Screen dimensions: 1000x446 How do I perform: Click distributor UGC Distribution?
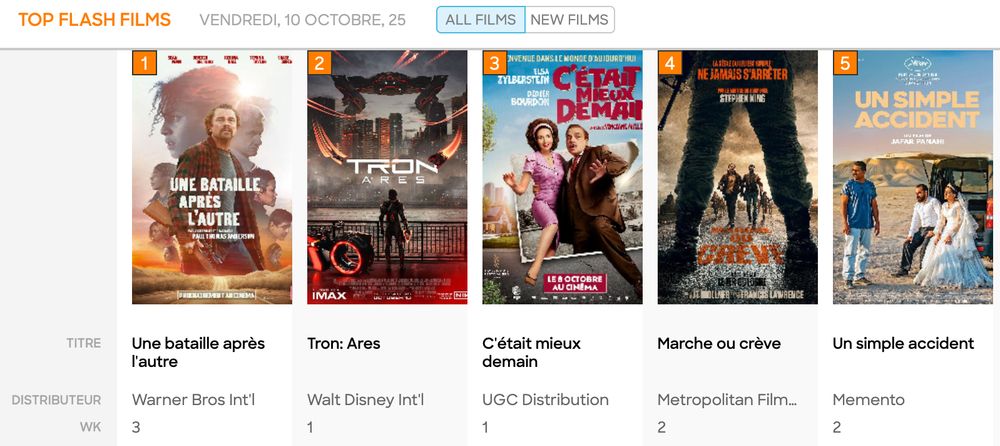point(545,400)
